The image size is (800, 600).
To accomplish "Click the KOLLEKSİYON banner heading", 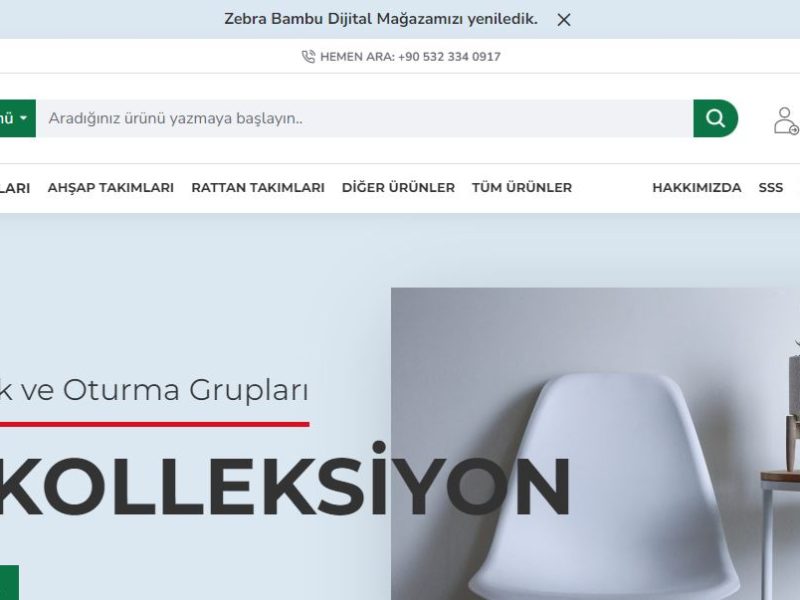I will [x=285, y=481].
